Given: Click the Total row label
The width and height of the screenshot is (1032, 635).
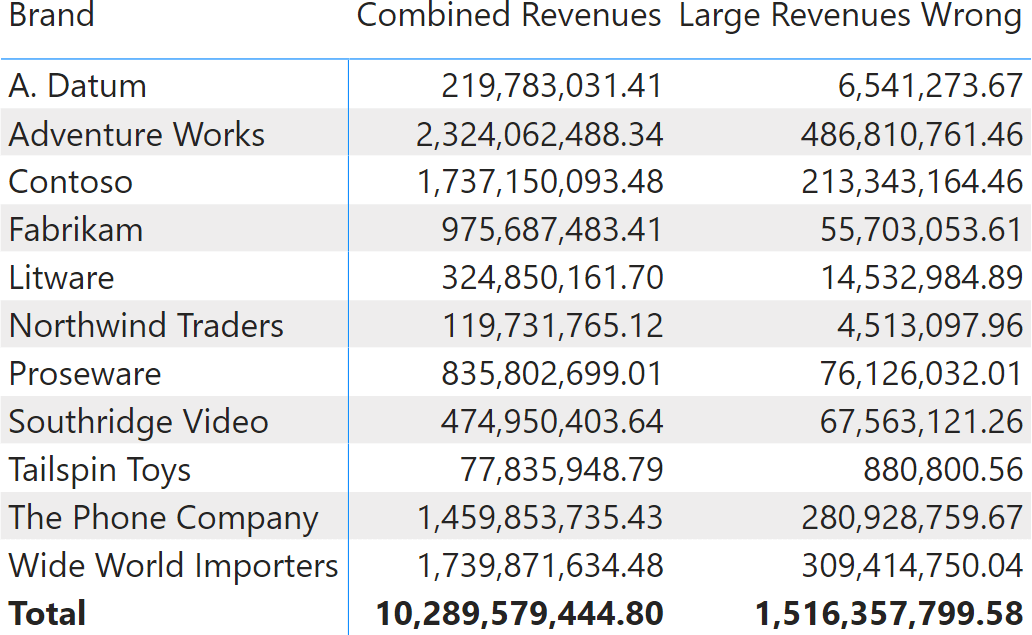Looking at the screenshot, I should click(x=47, y=613).
